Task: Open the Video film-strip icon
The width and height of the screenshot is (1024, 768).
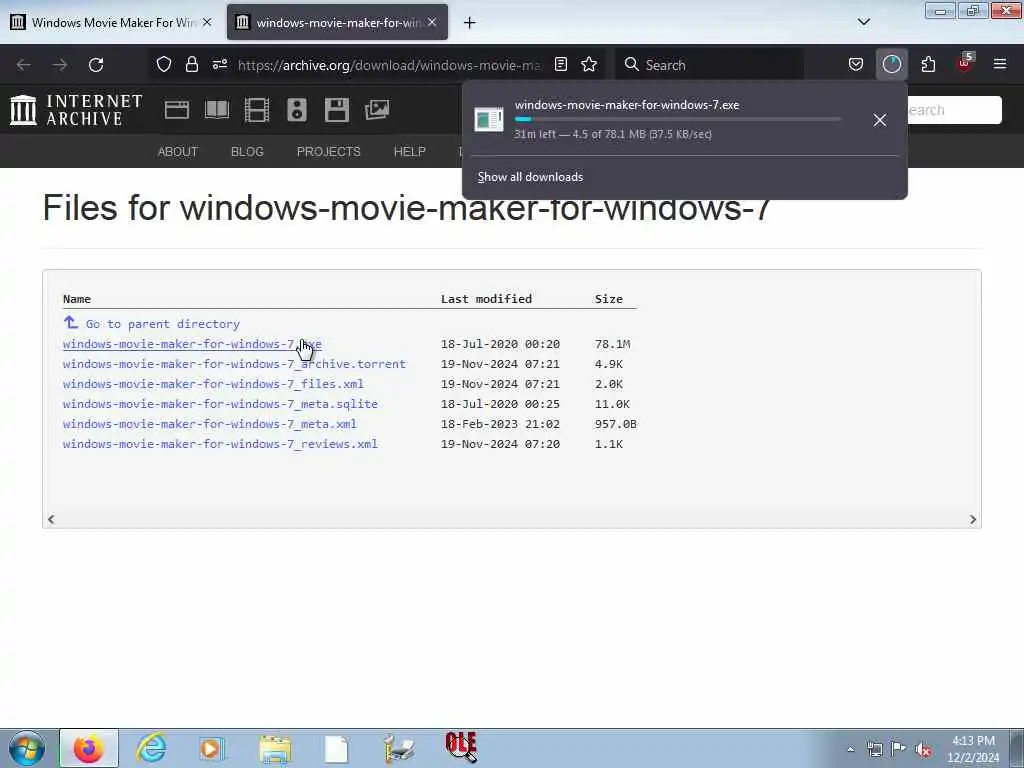Action: [257, 110]
